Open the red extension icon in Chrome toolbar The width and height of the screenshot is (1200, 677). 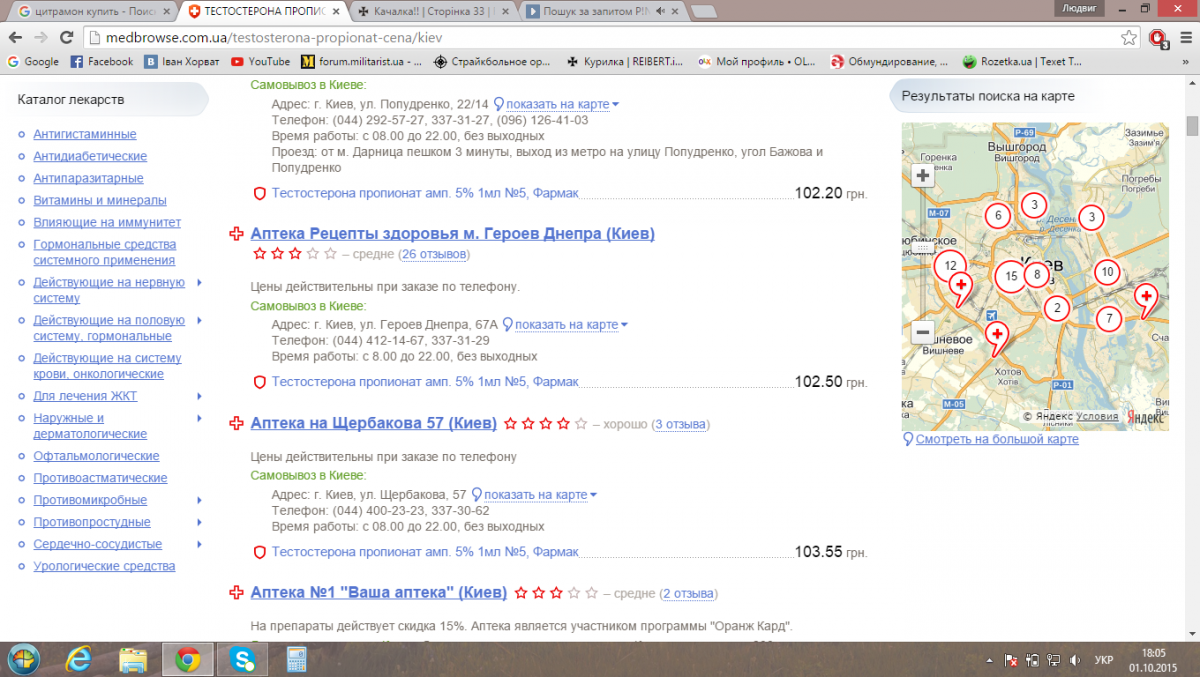(1158, 38)
